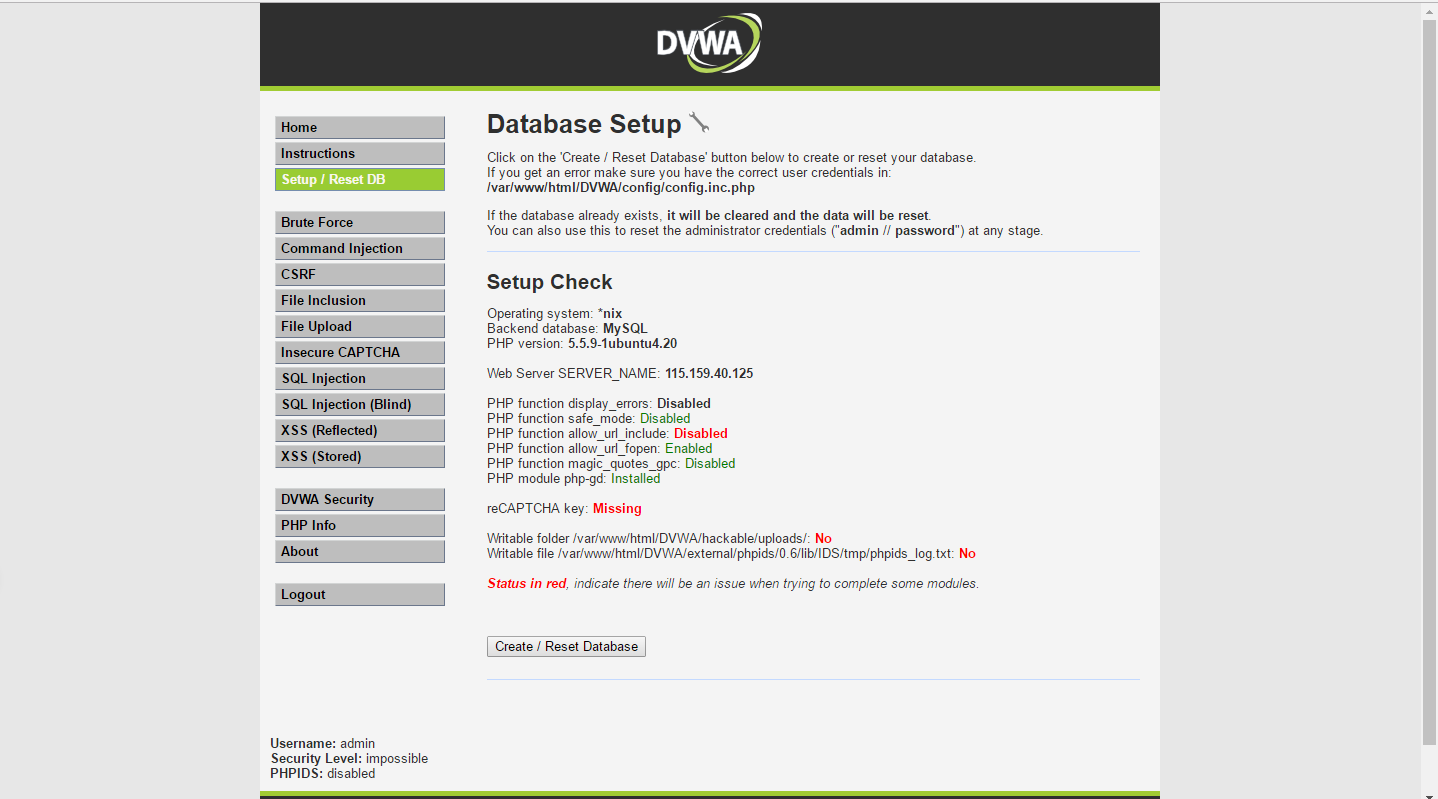Click safe_mode Disabled status
This screenshot has height=799, width=1438.
[665, 418]
